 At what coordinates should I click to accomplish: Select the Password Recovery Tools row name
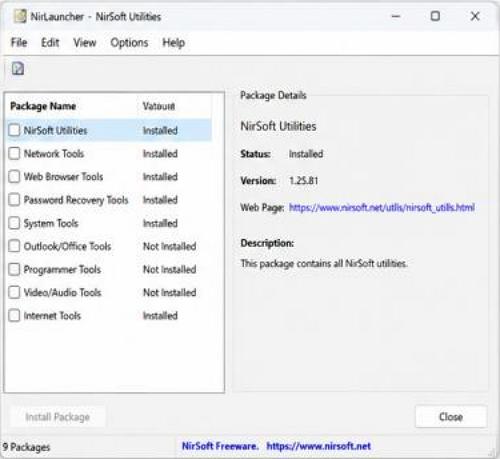coord(76,200)
